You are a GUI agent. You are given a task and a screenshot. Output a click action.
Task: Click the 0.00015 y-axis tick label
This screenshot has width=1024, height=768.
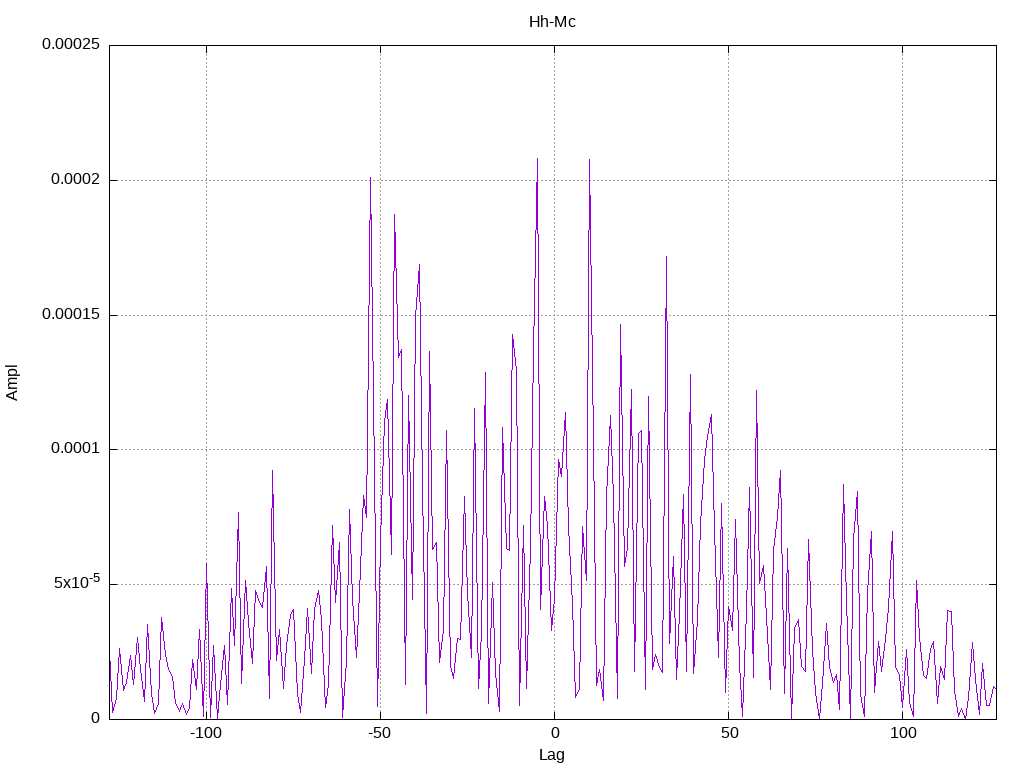coord(71,314)
